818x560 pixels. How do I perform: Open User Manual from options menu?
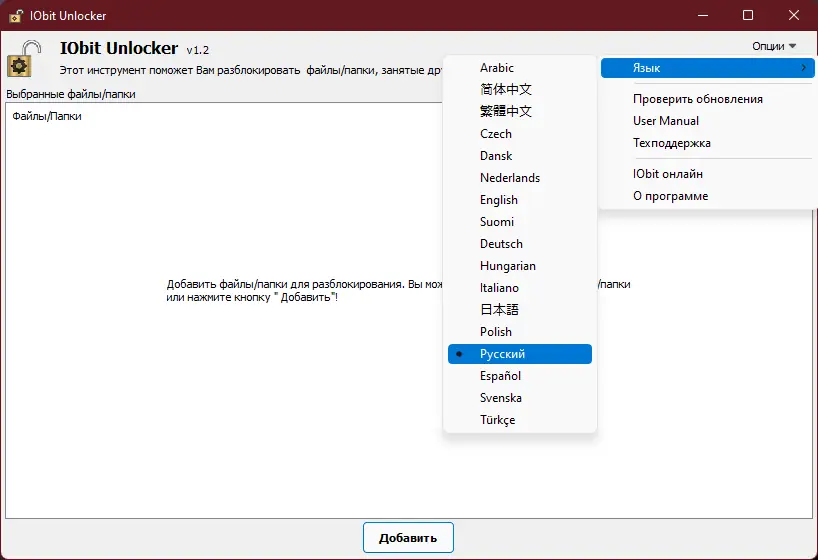707,121
